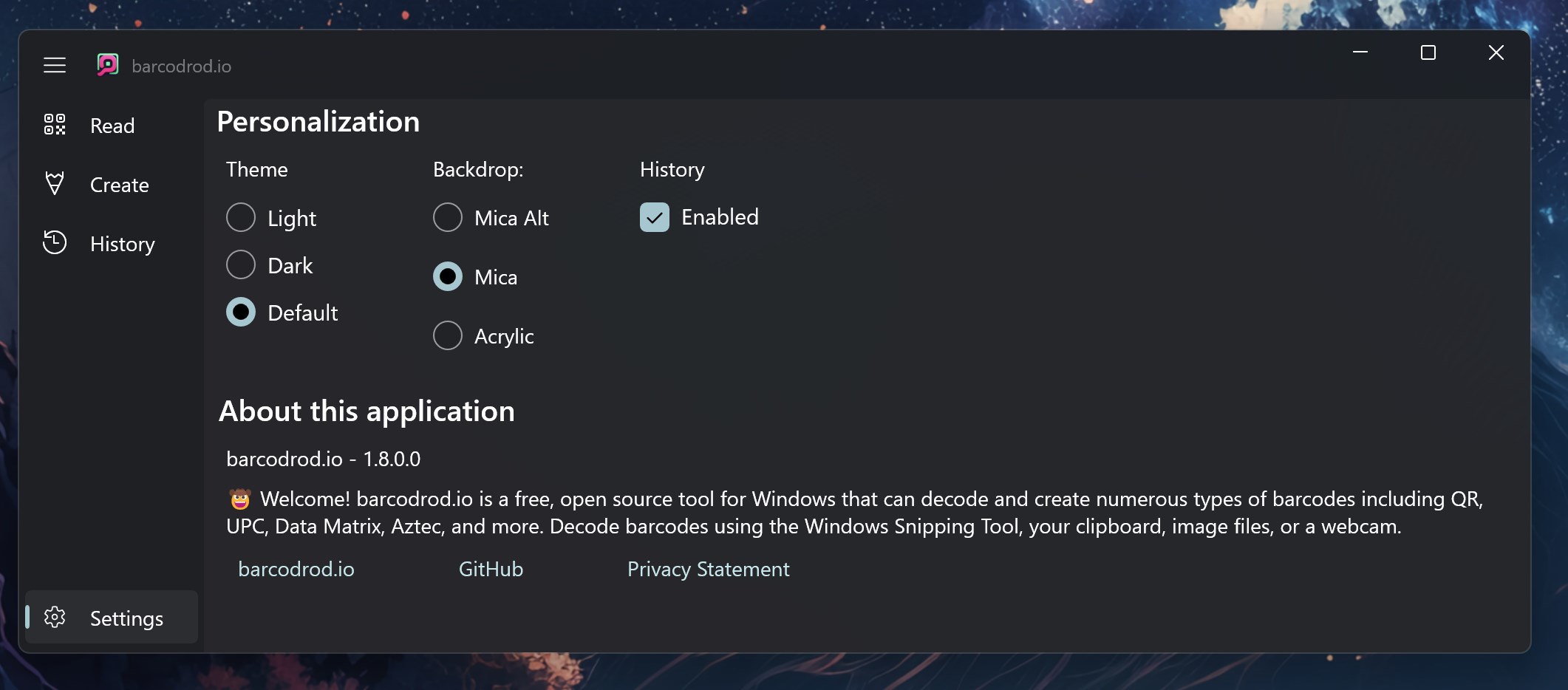Click the barcodrod.io app logo icon
Image resolution: width=1568 pixels, height=690 pixels.
tap(108, 65)
